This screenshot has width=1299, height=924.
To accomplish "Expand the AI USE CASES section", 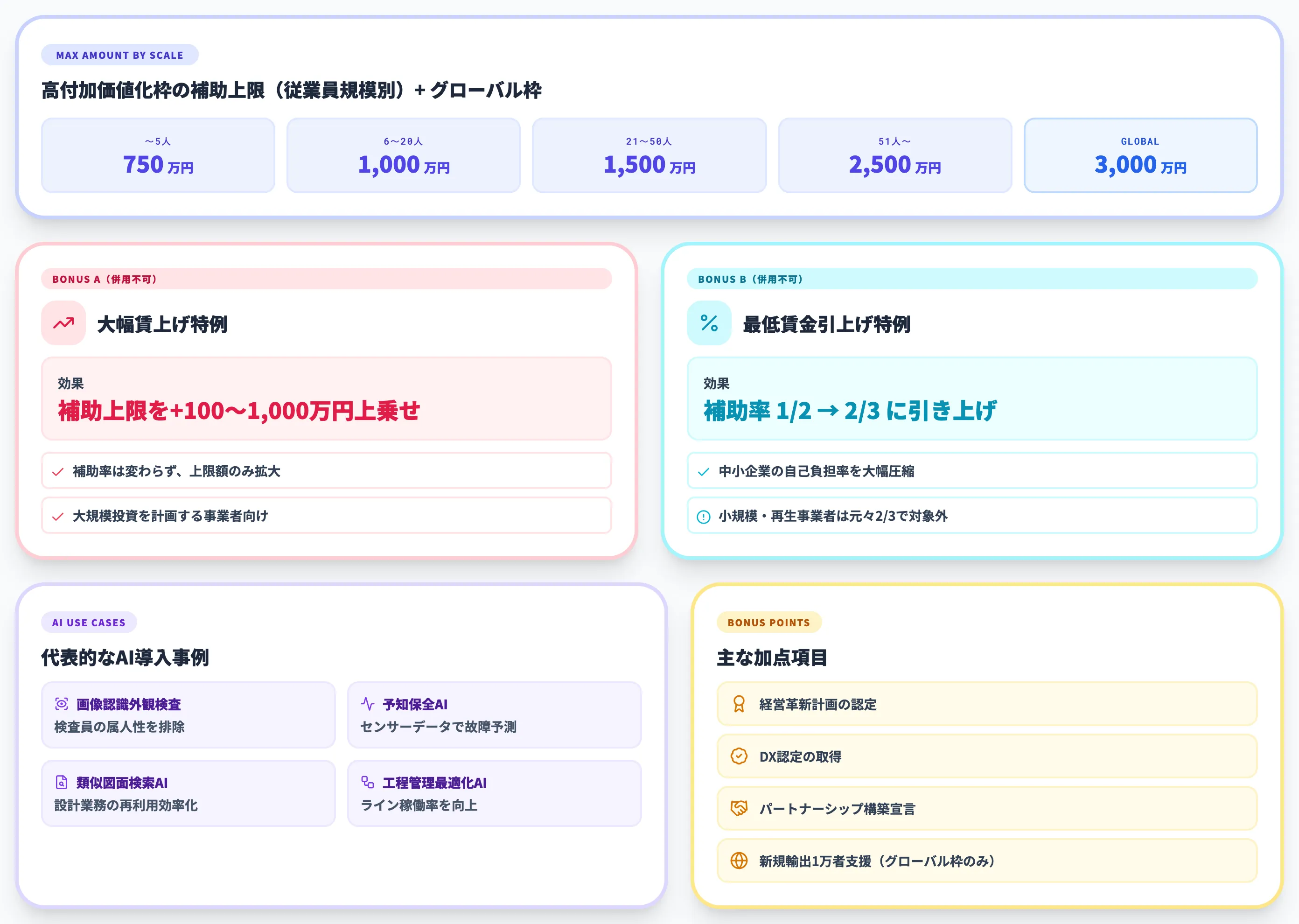I will (x=89, y=623).
